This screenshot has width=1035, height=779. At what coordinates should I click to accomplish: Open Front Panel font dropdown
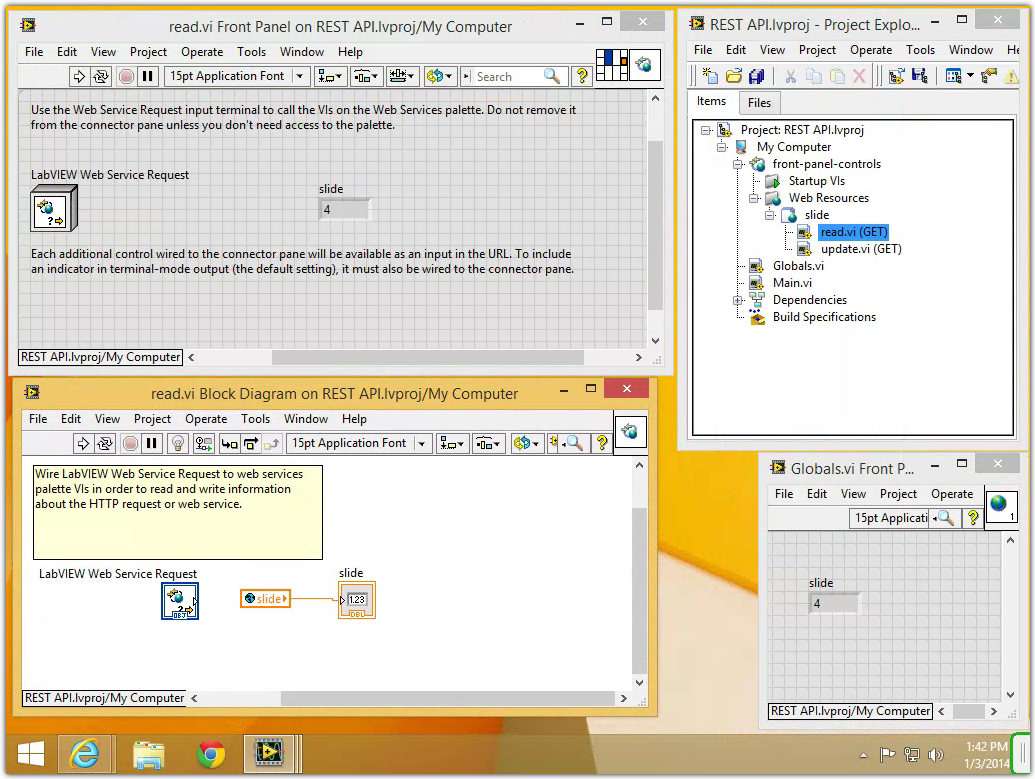click(x=236, y=76)
